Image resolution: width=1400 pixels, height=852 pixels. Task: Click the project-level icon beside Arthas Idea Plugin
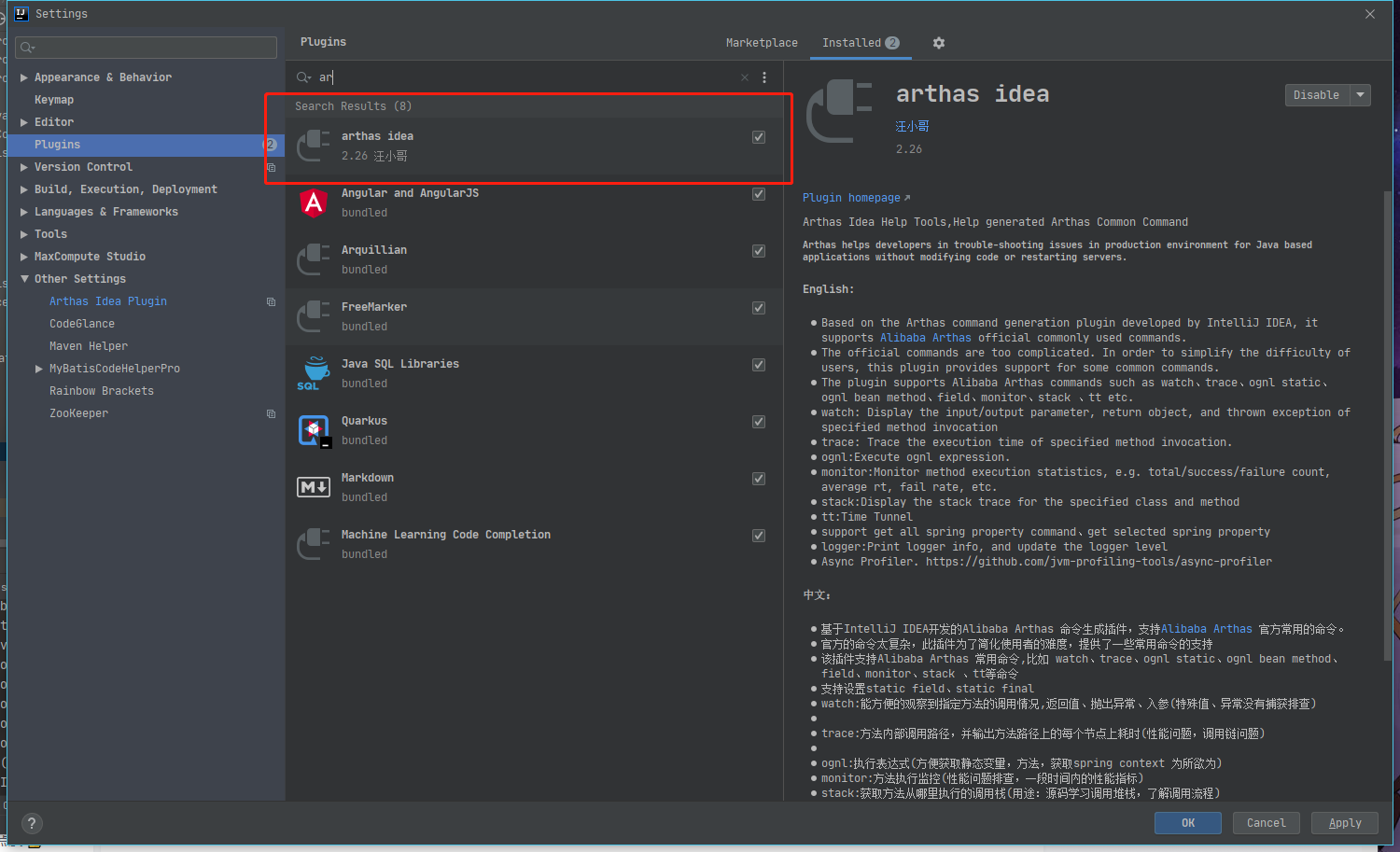[x=271, y=301]
